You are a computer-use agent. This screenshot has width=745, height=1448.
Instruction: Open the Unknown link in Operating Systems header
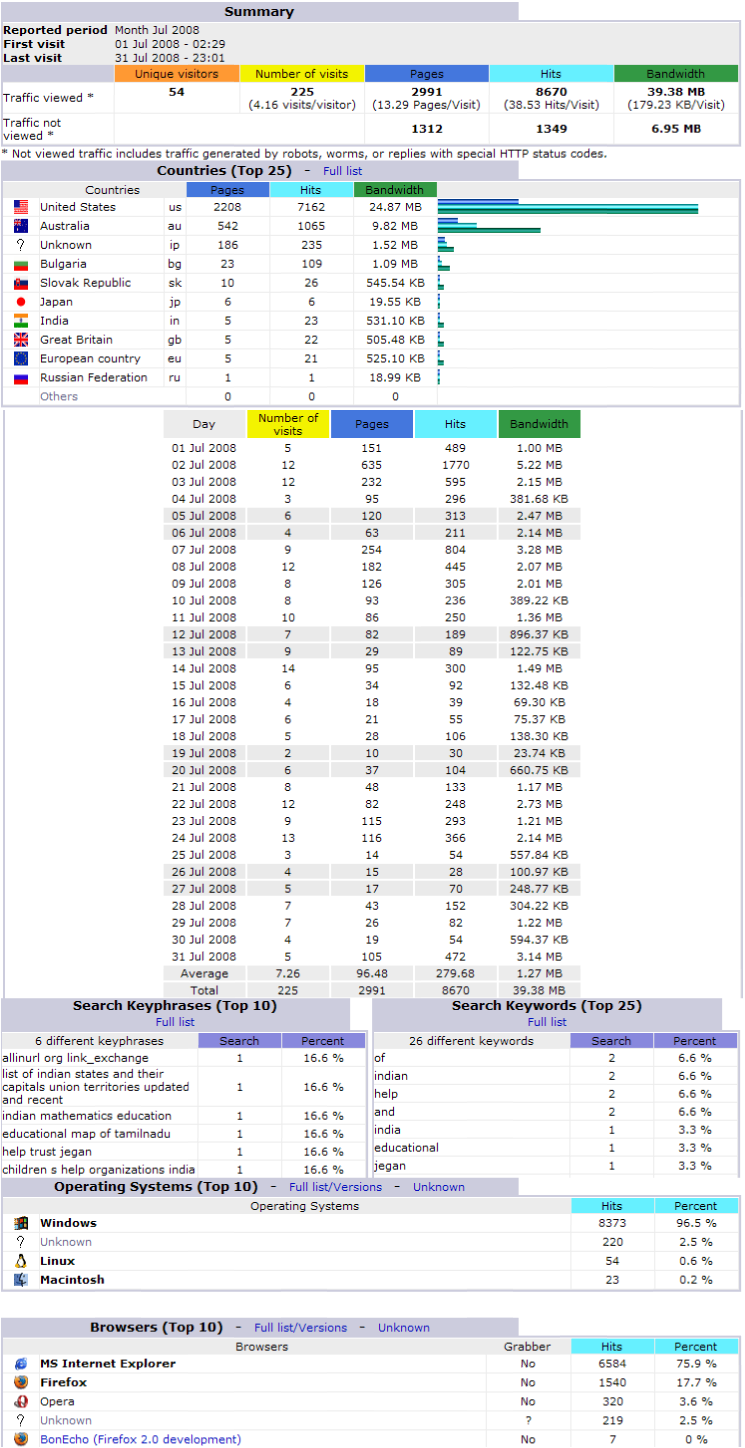439,1187
